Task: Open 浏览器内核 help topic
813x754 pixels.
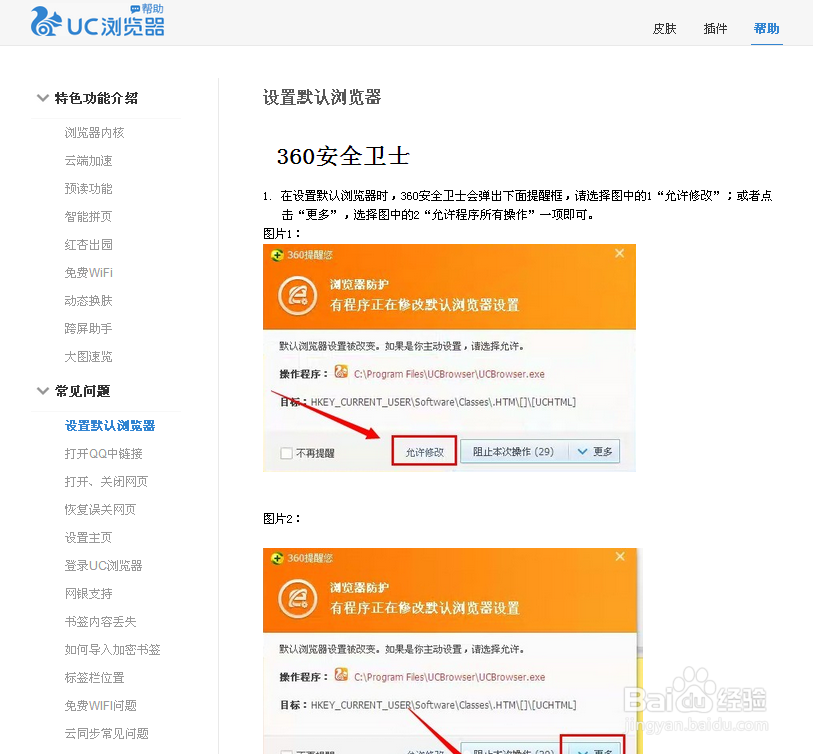Action: 94,133
